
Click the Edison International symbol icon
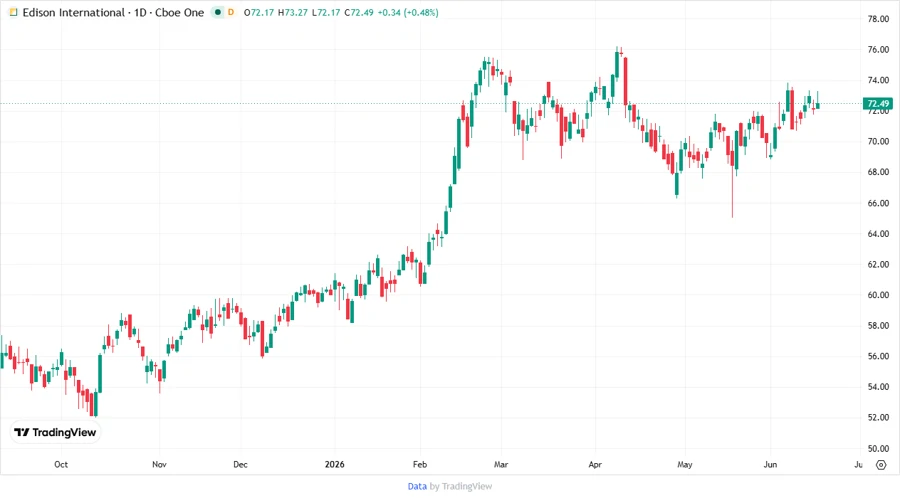pos(13,12)
